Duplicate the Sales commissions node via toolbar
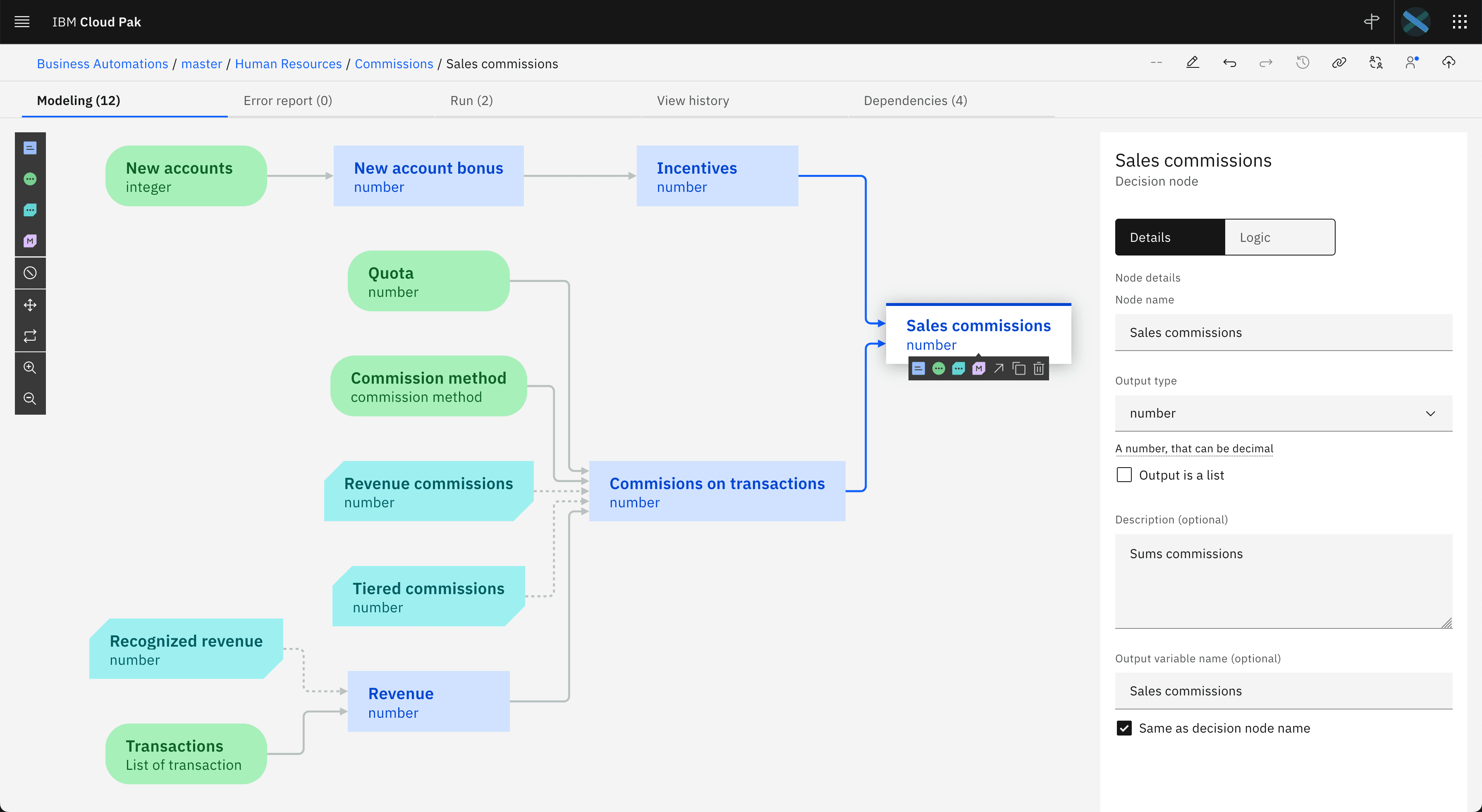Screen dimensions: 1482x812 [x=1018, y=368]
